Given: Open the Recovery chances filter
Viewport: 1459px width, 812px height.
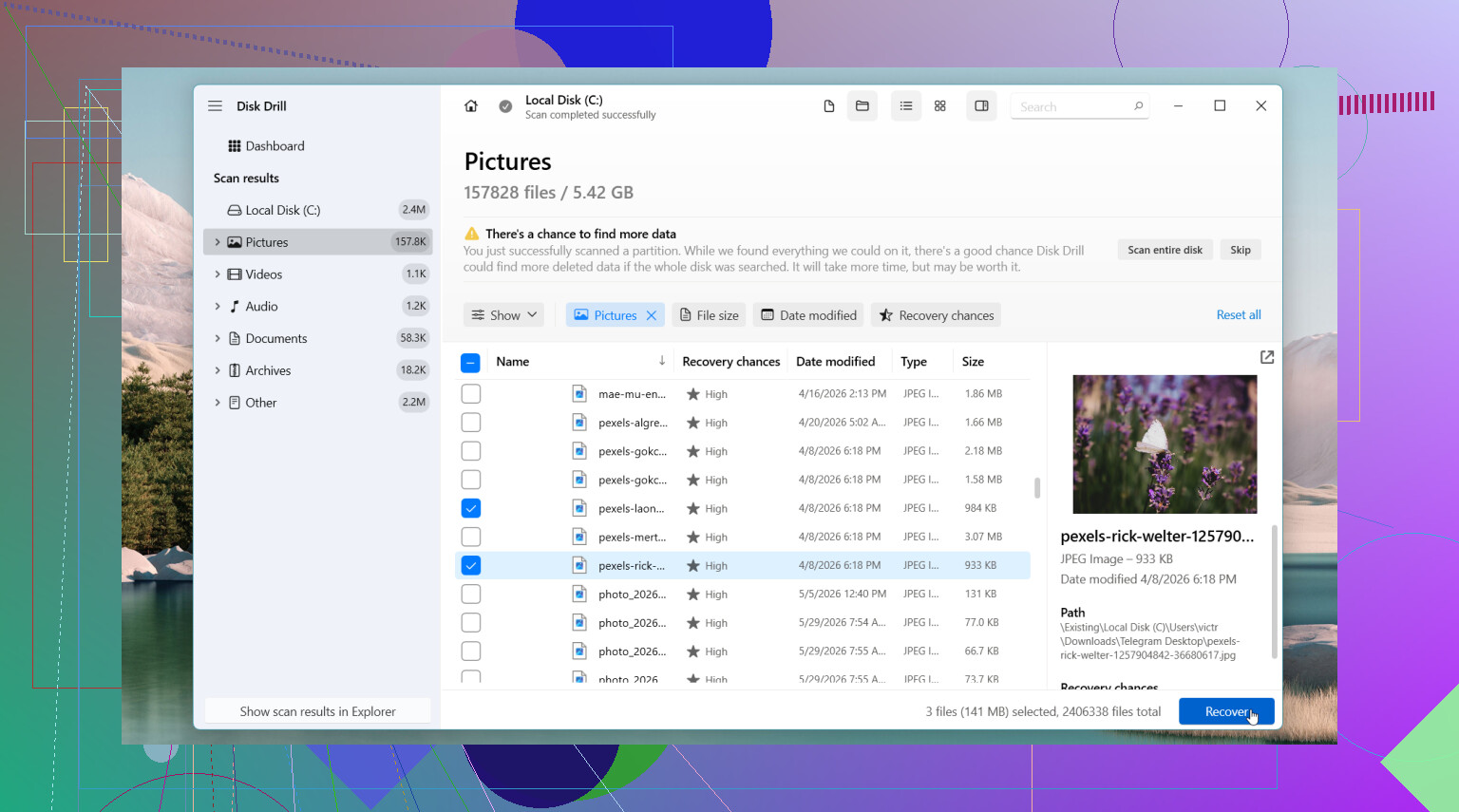Looking at the screenshot, I should [x=936, y=315].
